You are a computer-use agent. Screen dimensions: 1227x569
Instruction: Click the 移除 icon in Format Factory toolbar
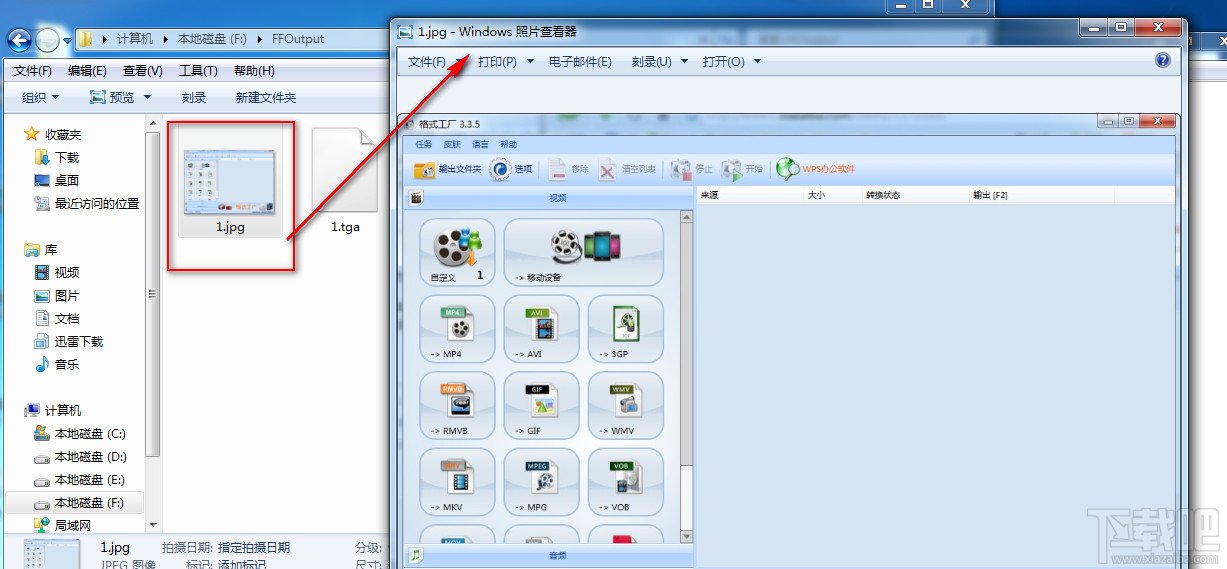tap(557, 169)
